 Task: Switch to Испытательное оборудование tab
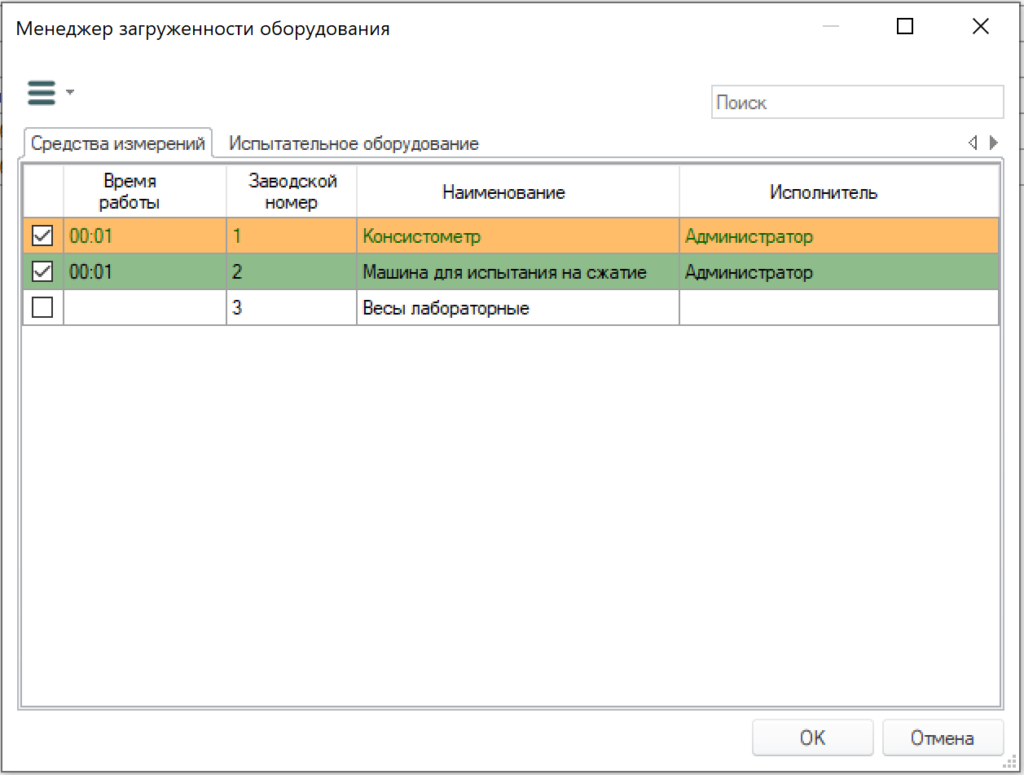[353, 144]
